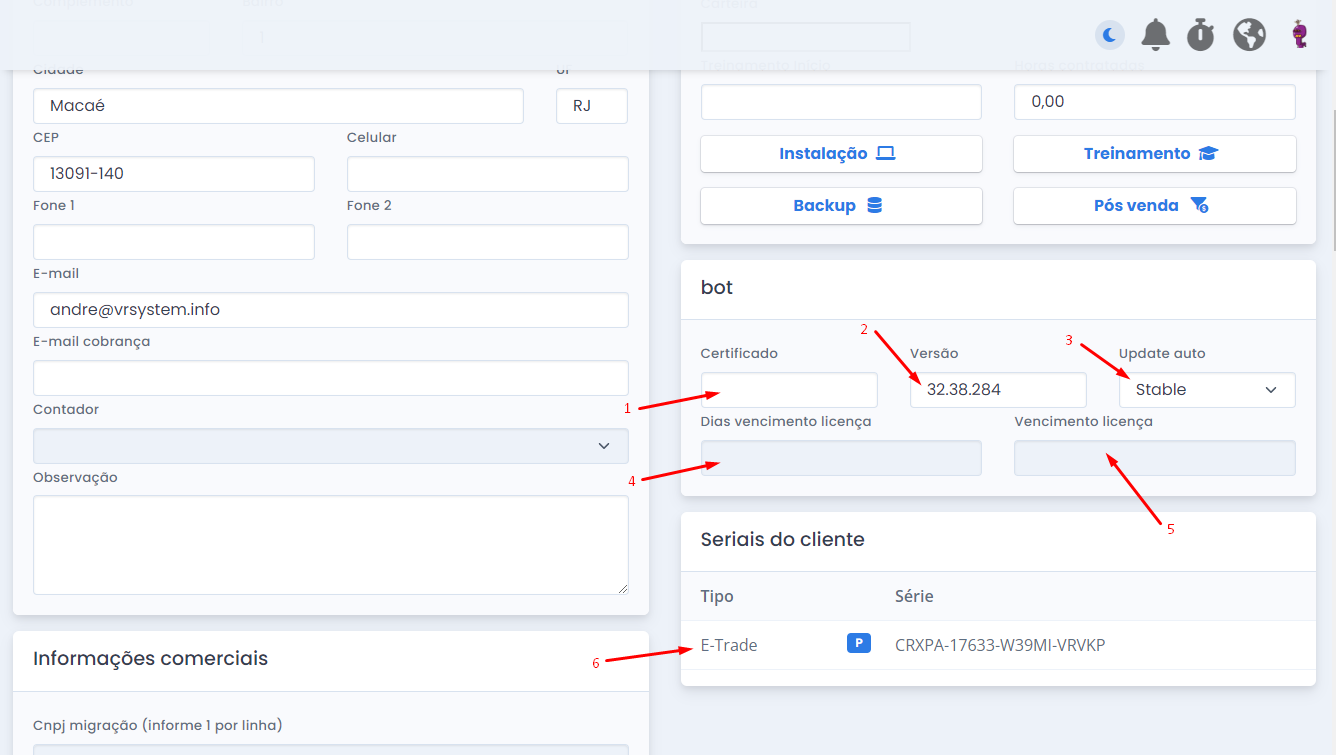Click the Pós venda button
The height and width of the screenshot is (755, 1336).
coord(1154,206)
